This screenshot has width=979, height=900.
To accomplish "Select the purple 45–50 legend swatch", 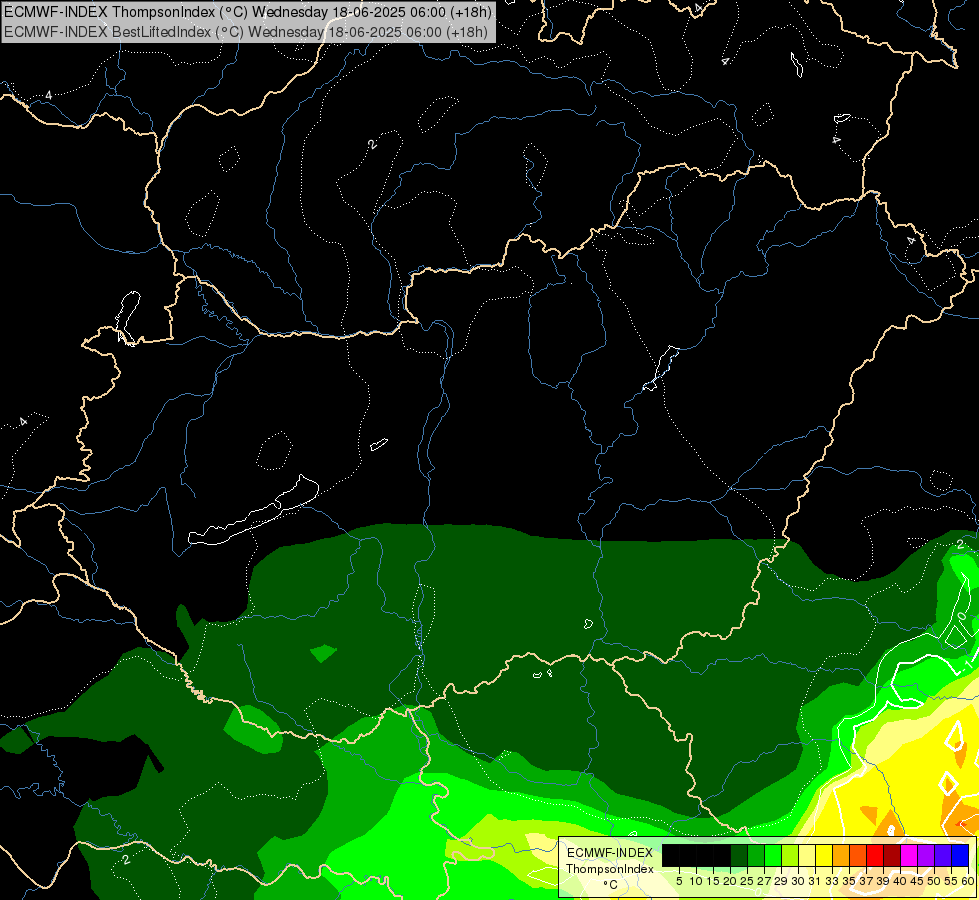I will pyautogui.click(x=926, y=856).
